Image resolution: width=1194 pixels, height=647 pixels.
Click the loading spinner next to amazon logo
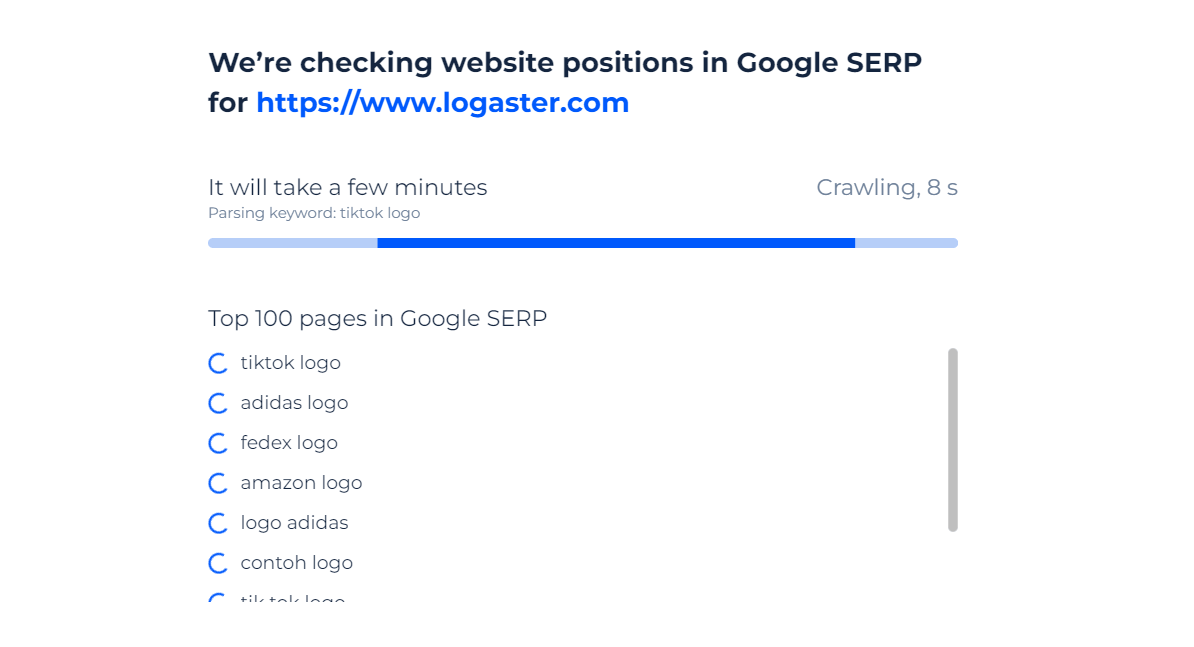[x=218, y=483]
